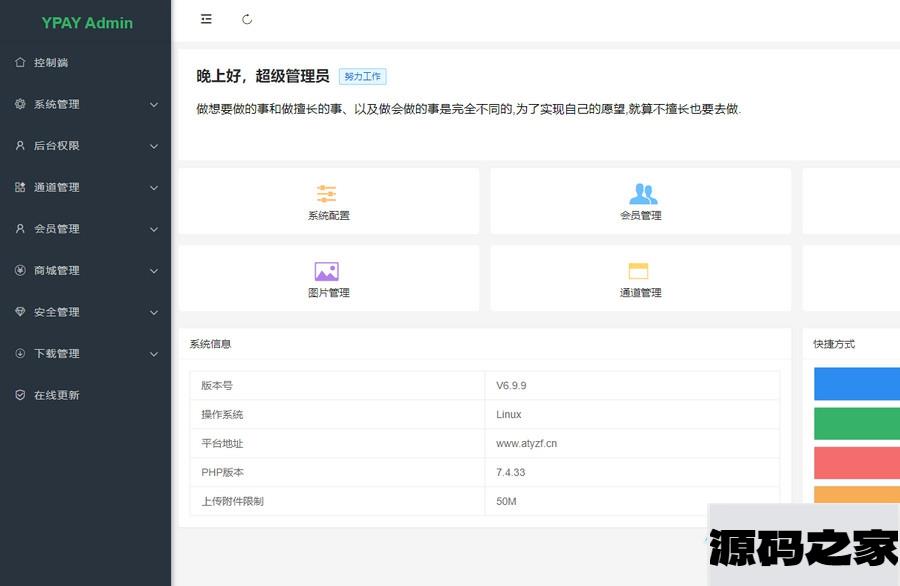Click the 上传附件限制 row label
This screenshot has height=586, width=900.
pyautogui.click(x=232, y=501)
